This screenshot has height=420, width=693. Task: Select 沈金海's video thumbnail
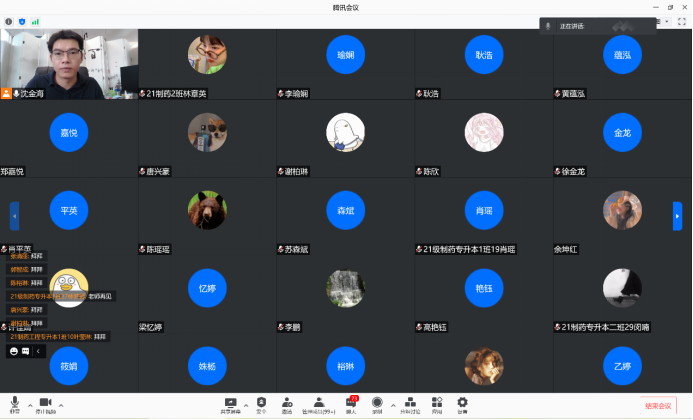click(x=69, y=62)
